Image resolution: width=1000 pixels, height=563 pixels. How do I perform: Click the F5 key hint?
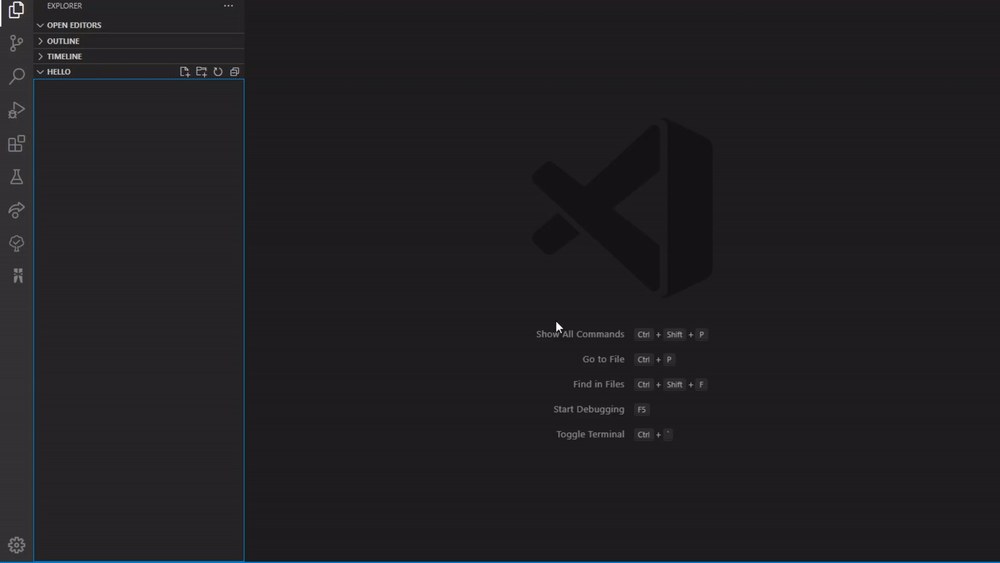(642, 409)
